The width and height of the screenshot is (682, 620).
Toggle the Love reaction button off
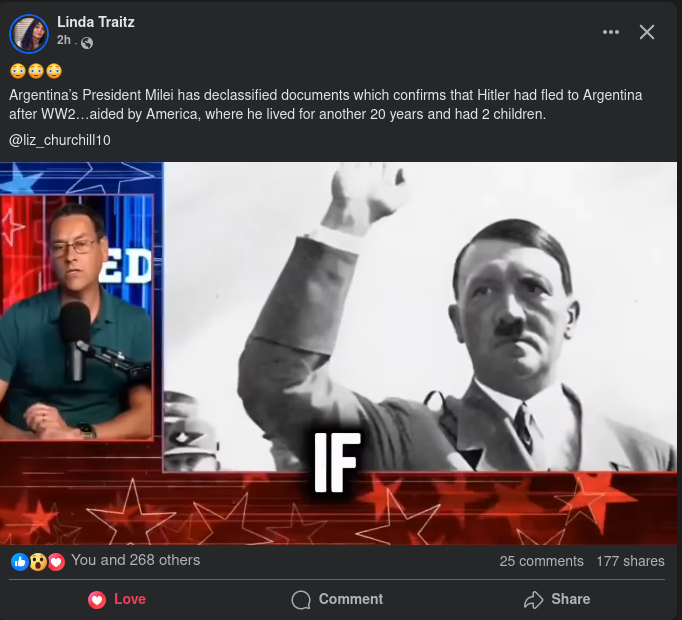[116, 599]
